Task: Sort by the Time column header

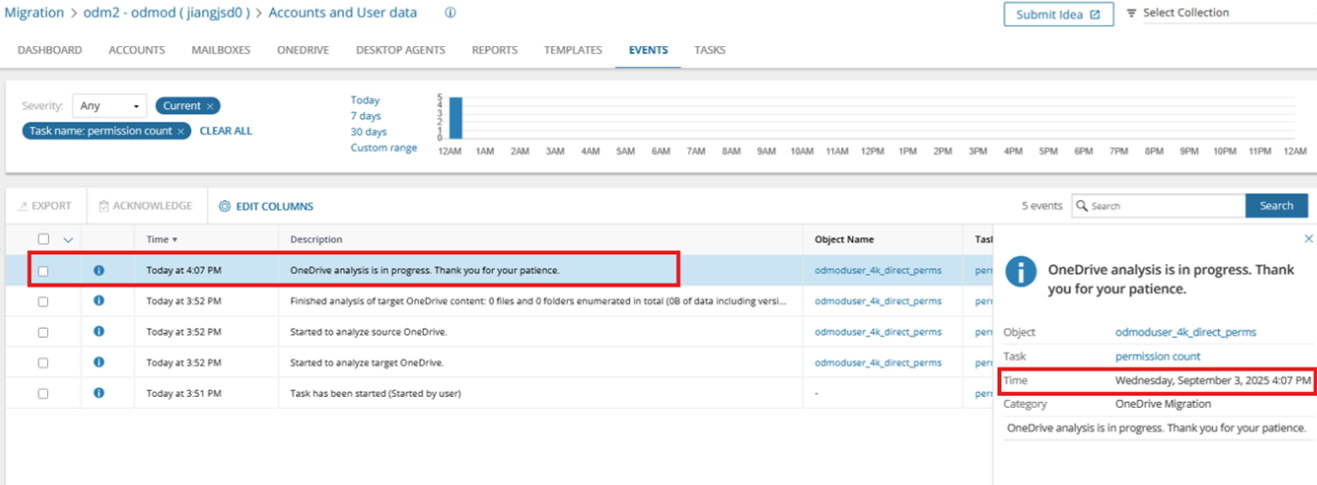Action: pyautogui.click(x=162, y=239)
